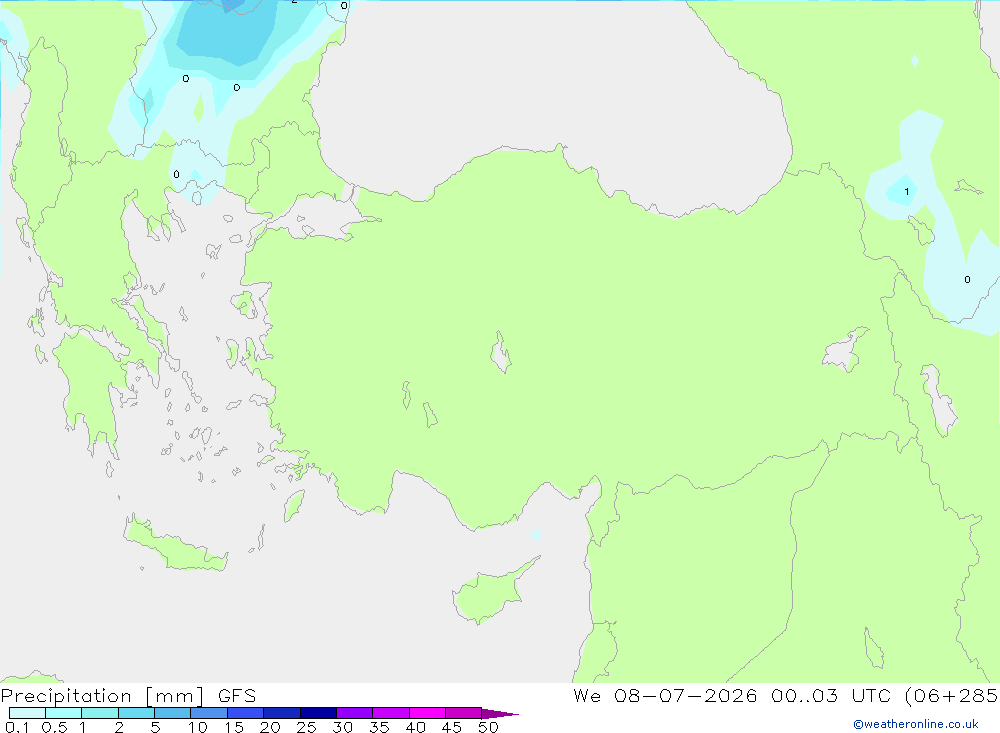Select the 5–10 mm legend color swatch
1000x733 pixels.
(172, 713)
